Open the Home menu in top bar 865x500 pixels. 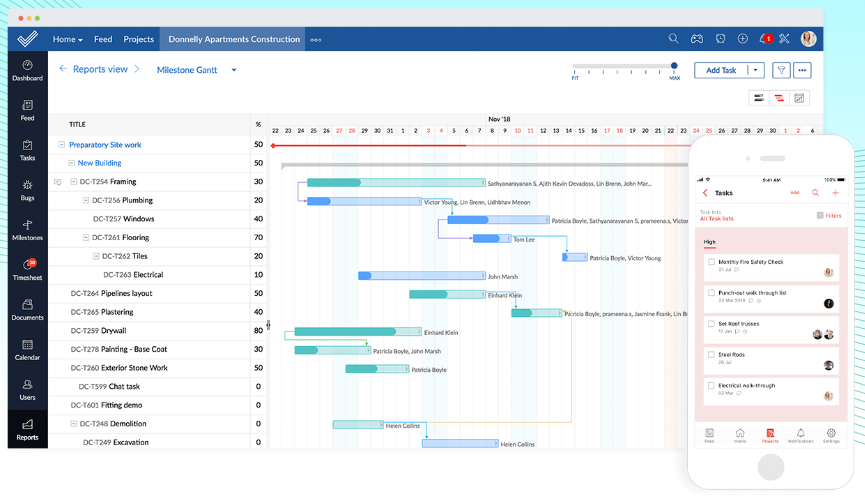tap(67, 39)
